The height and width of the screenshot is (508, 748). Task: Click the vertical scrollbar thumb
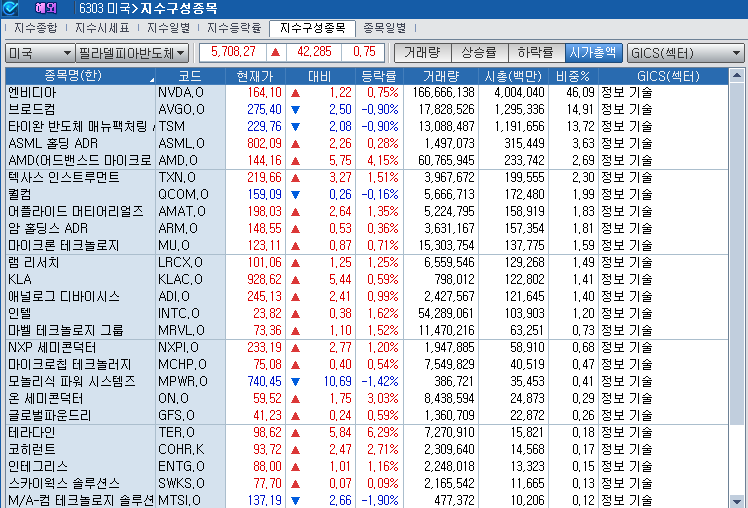(737, 254)
